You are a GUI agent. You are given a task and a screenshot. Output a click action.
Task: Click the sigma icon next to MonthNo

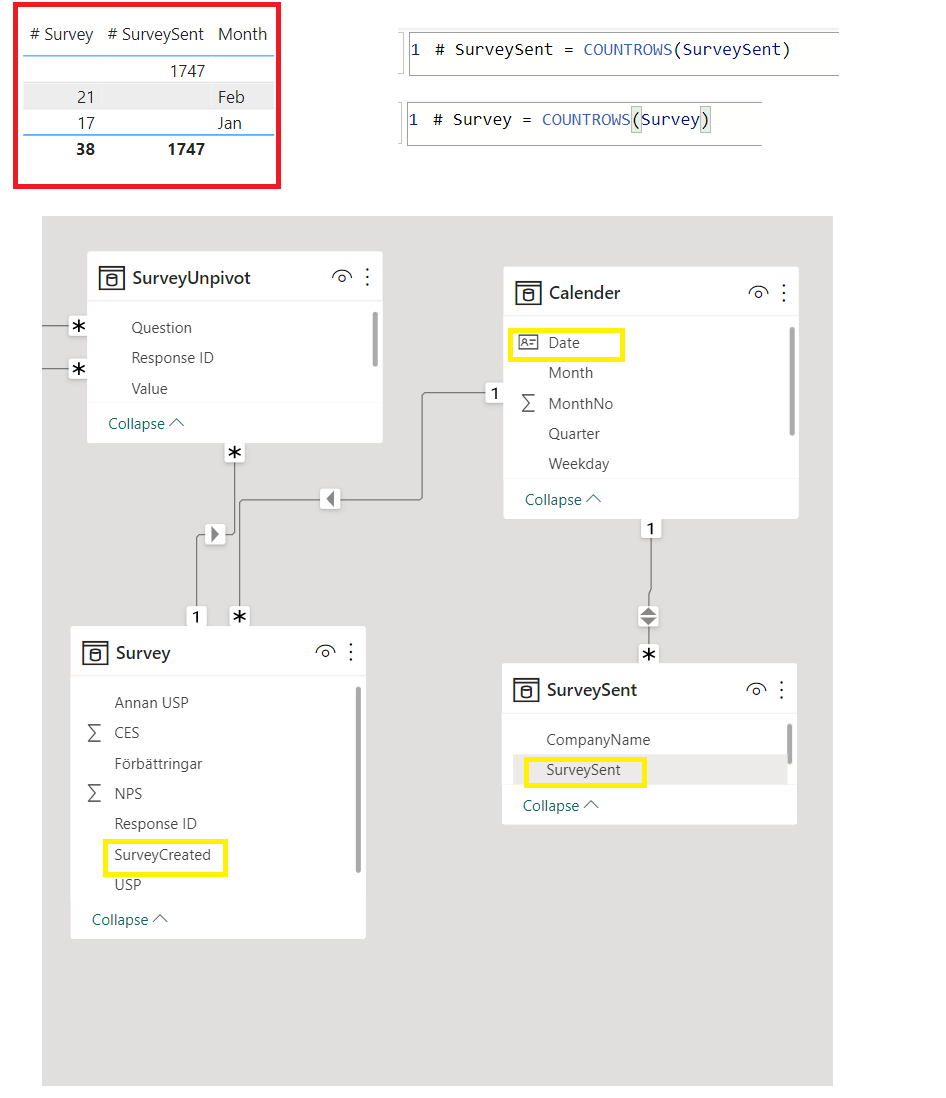529,403
